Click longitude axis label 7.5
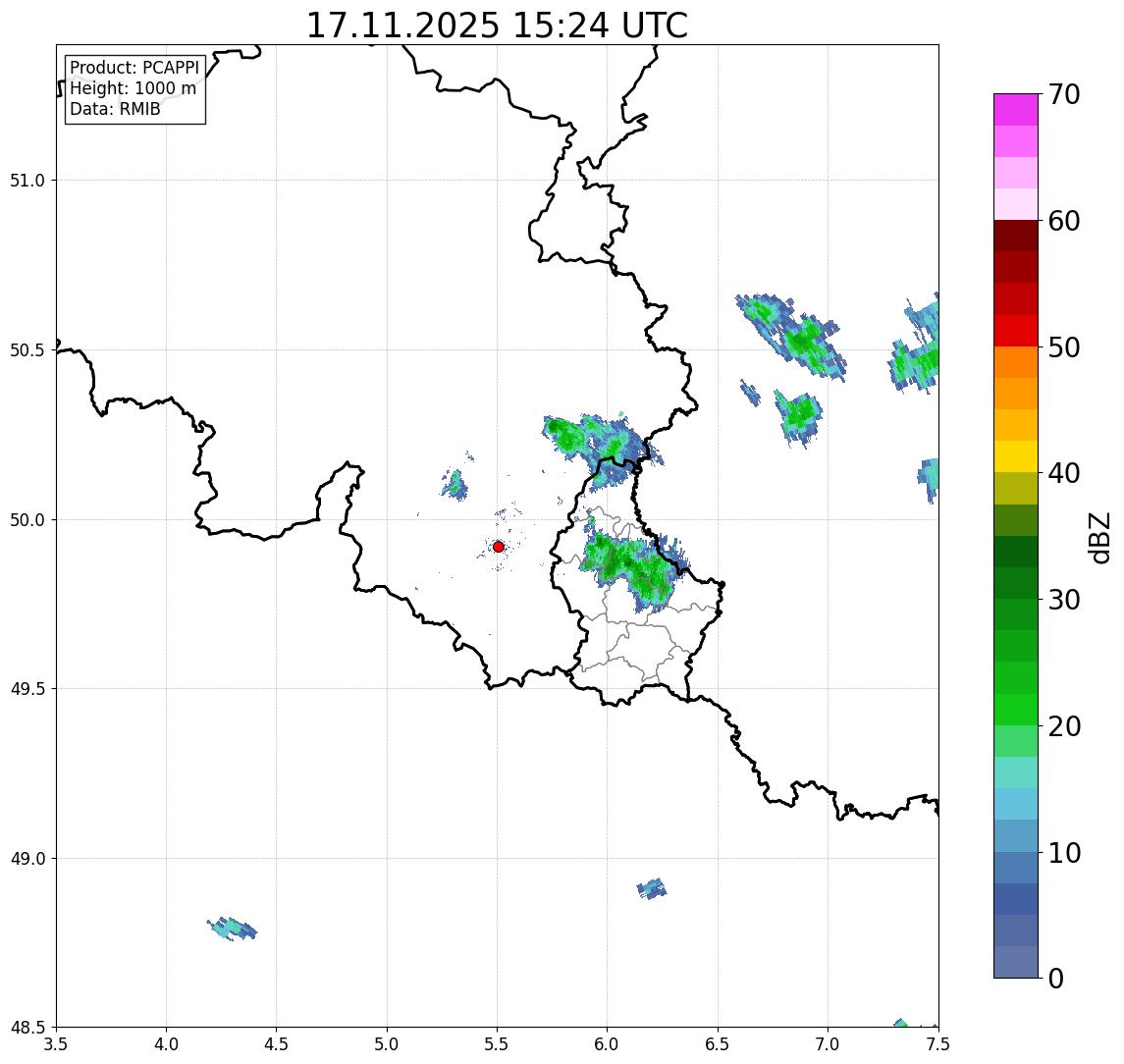This screenshot has height=1064, width=1124. tap(938, 1044)
